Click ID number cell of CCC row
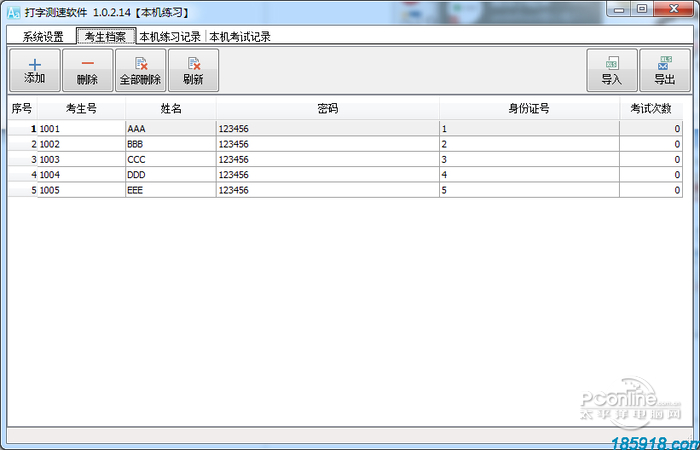This screenshot has height=450, width=700. coord(529,159)
